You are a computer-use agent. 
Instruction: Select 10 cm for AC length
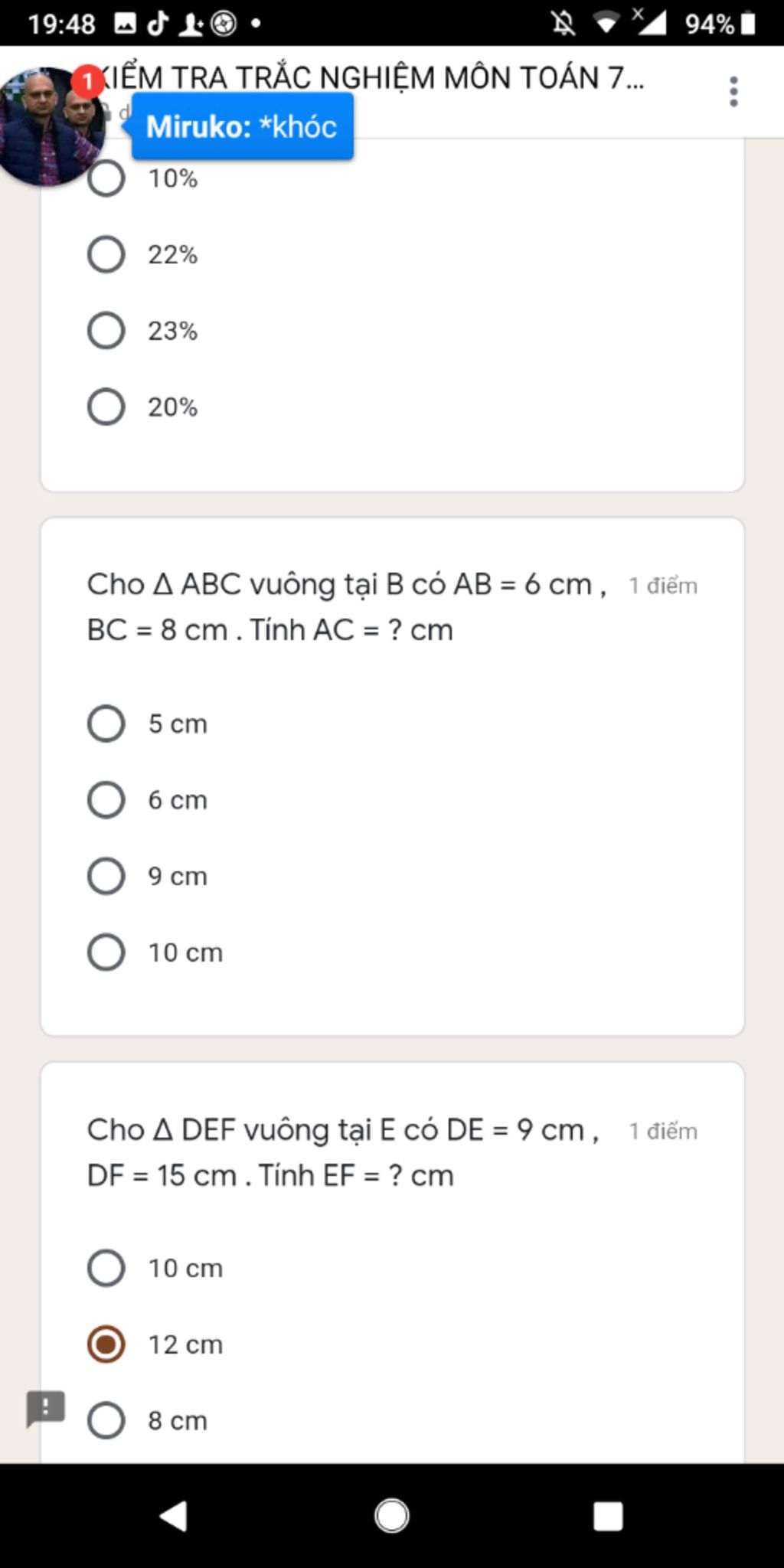pyautogui.click(x=155, y=952)
